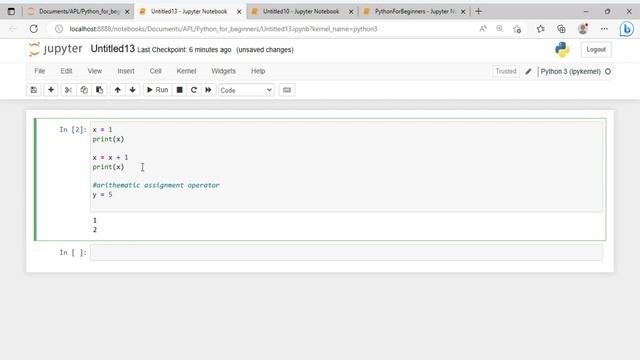Move selected cell down arrow
640x360 pixels.
pyautogui.click(x=133, y=90)
